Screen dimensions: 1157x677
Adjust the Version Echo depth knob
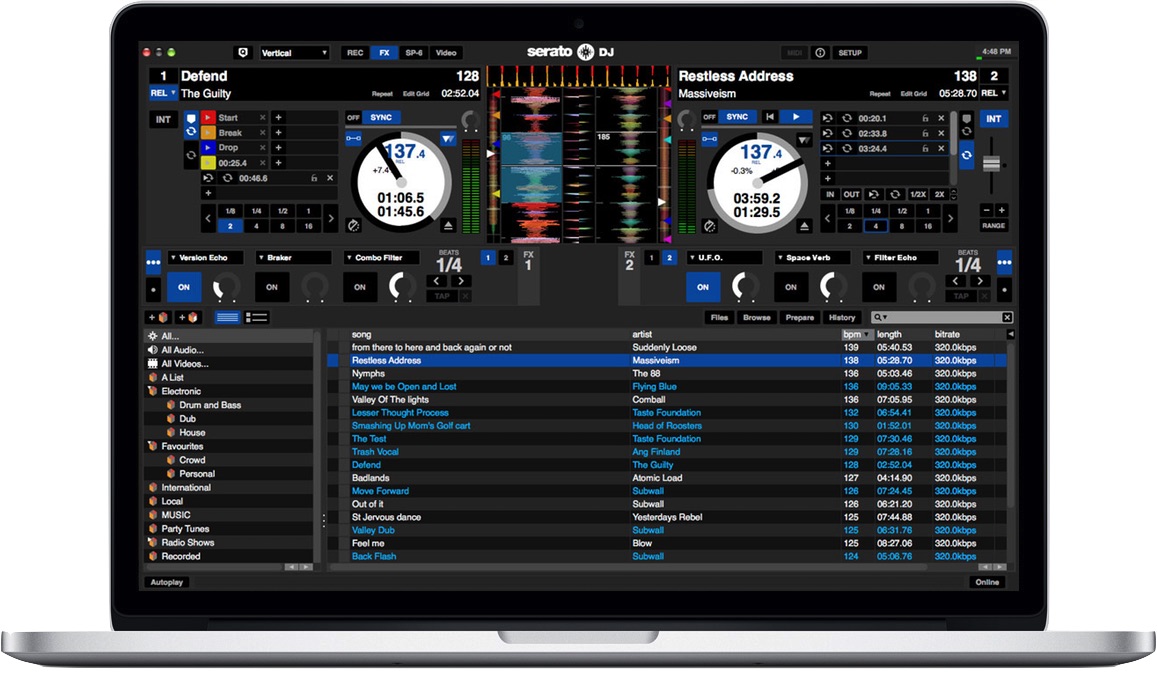[x=226, y=286]
